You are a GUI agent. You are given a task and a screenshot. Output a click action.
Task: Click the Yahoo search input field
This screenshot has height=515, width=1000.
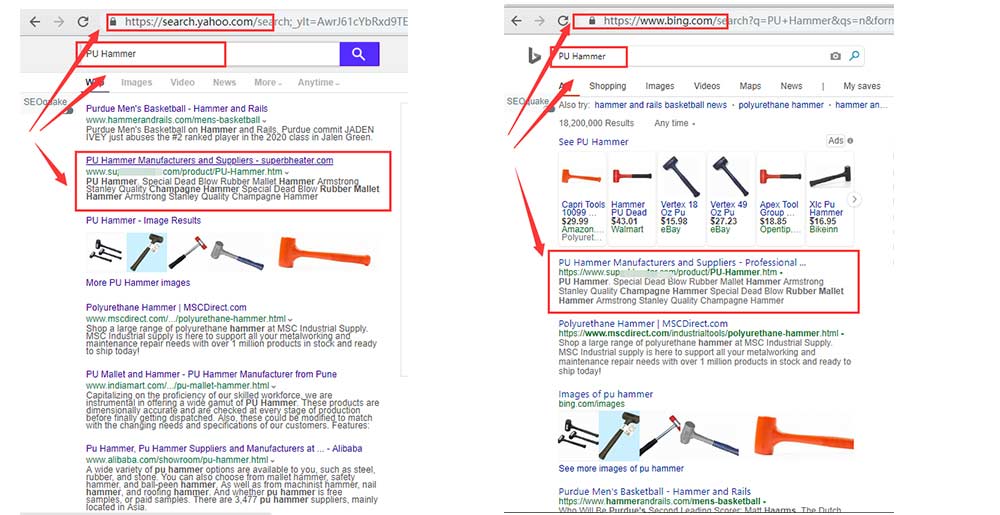(x=209, y=54)
